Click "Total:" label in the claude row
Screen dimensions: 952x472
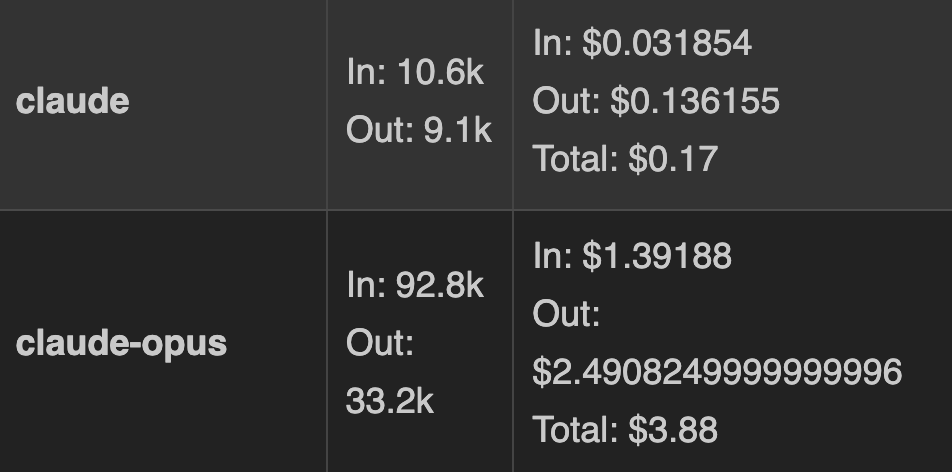(x=575, y=159)
